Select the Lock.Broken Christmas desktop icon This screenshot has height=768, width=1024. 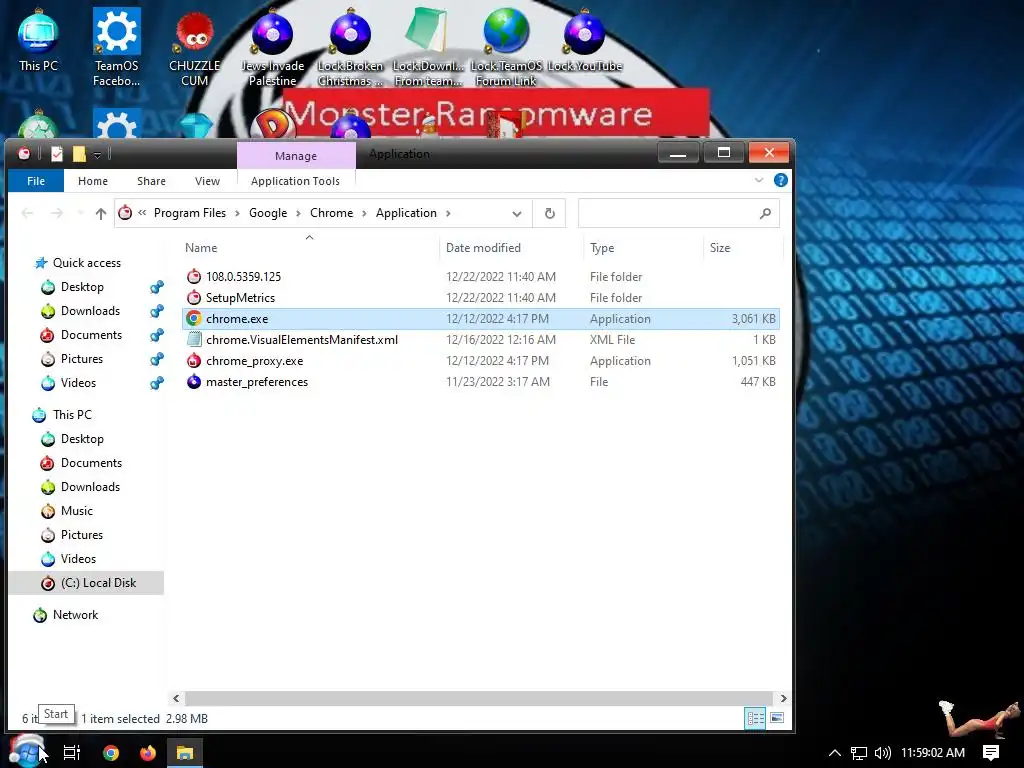[350, 47]
